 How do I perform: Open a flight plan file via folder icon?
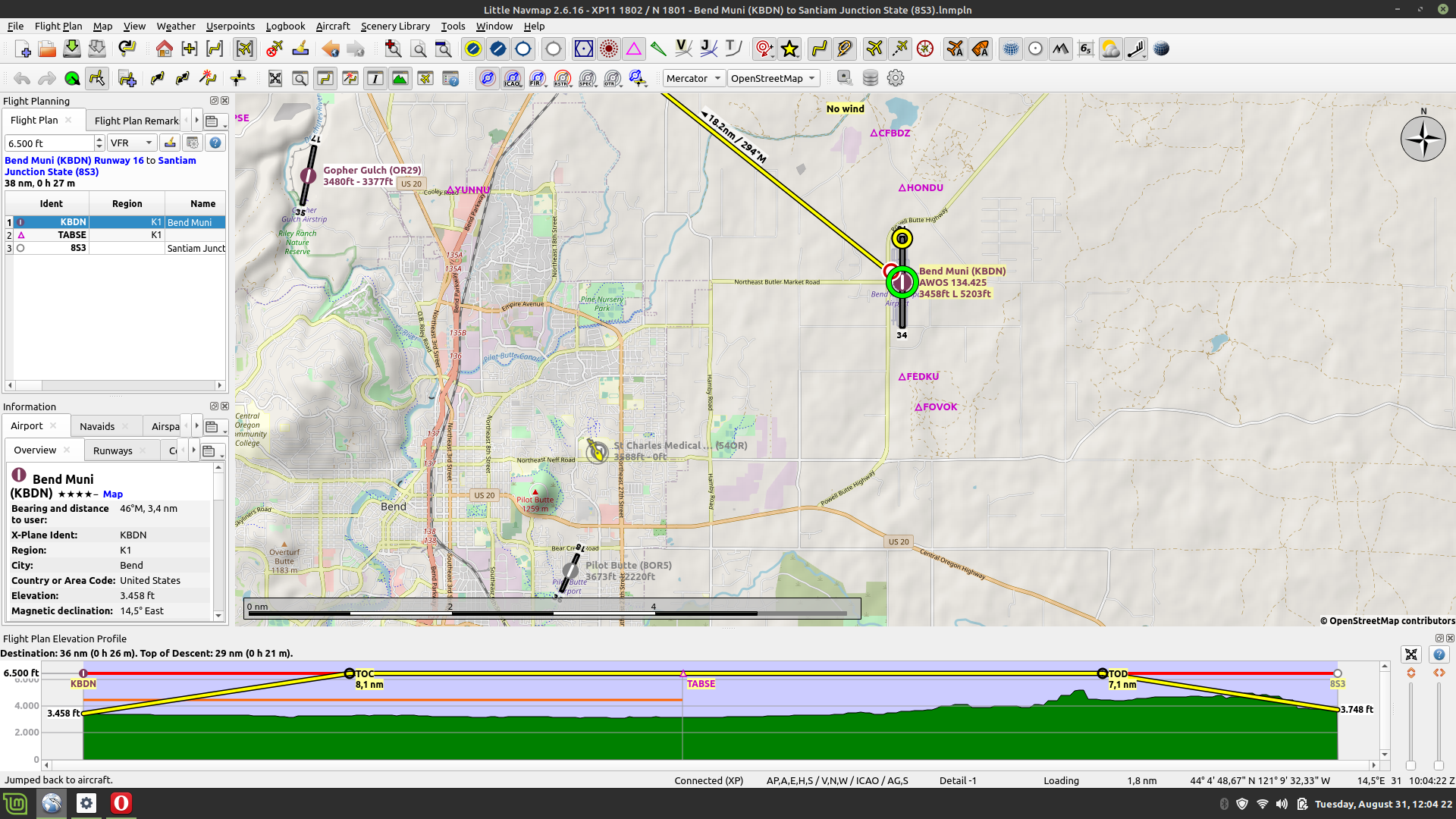pyautogui.click(x=47, y=49)
